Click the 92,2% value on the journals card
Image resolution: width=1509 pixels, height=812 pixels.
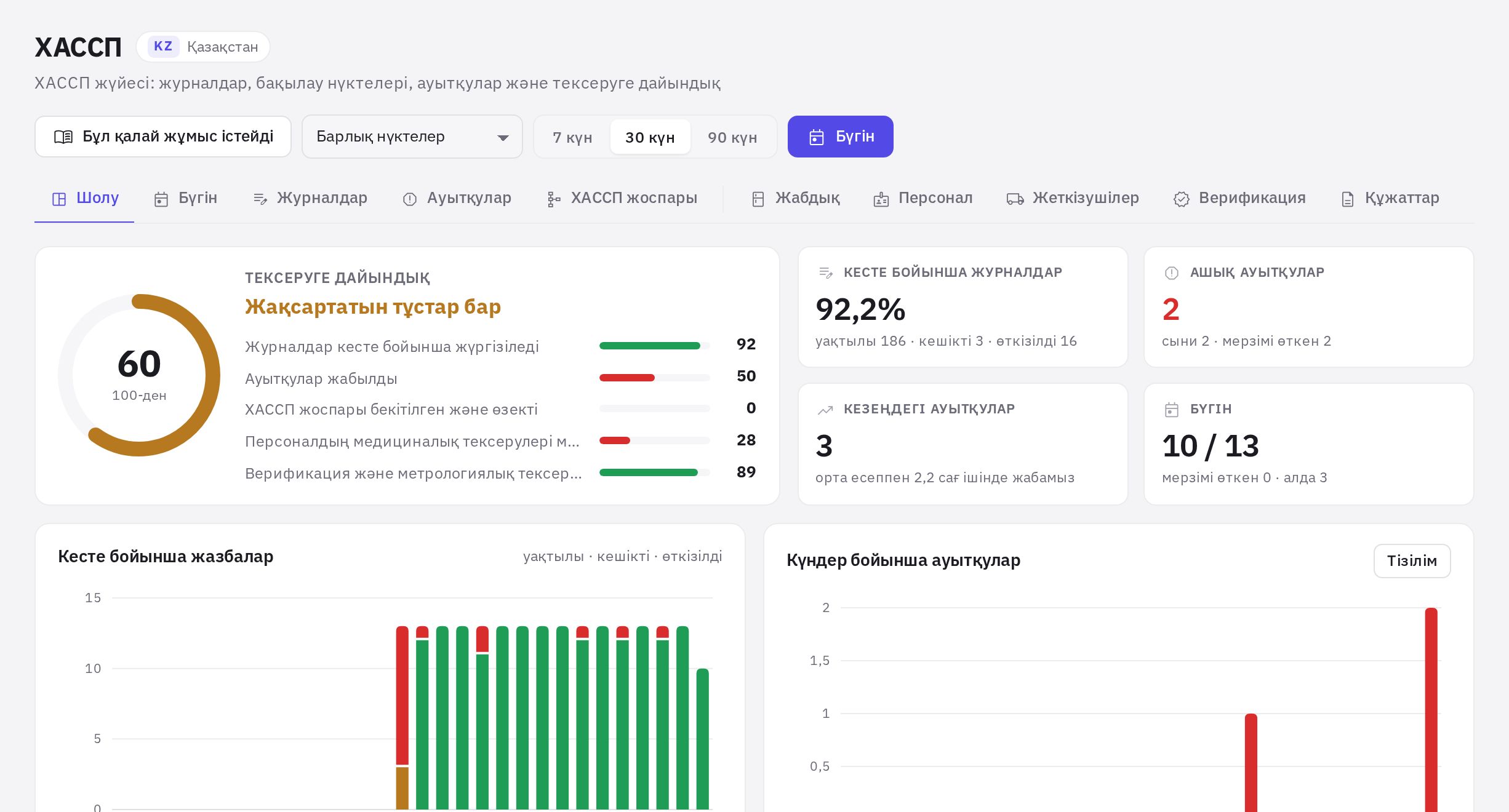pos(860,309)
